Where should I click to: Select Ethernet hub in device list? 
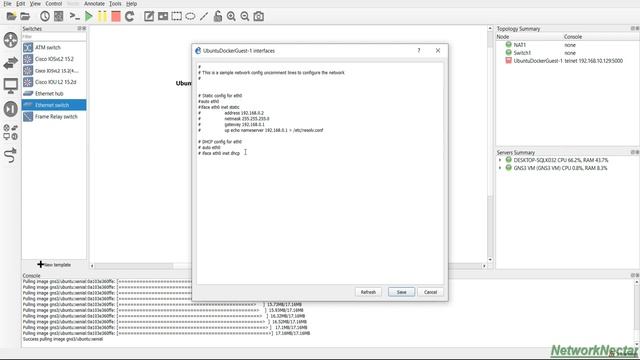click(54, 93)
